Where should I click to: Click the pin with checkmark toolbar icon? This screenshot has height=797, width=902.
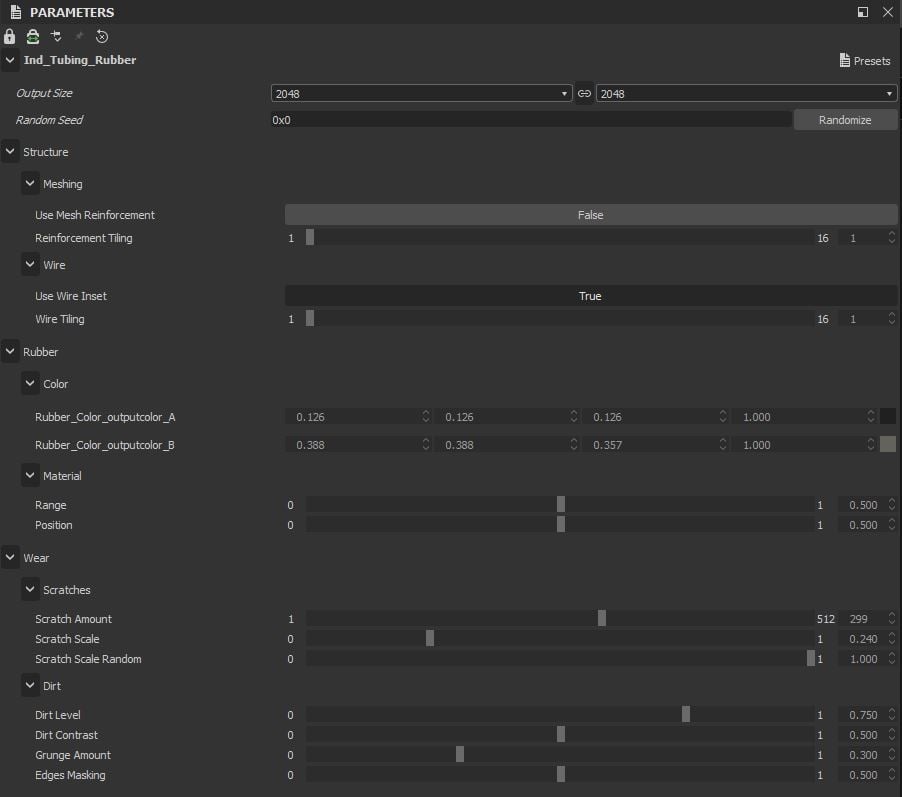tap(56, 37)
